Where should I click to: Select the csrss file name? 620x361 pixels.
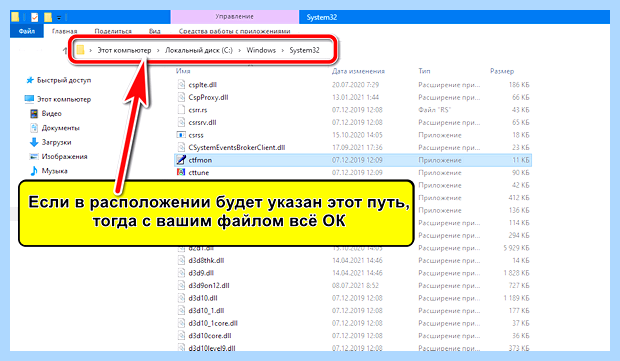tap(196, 135)
